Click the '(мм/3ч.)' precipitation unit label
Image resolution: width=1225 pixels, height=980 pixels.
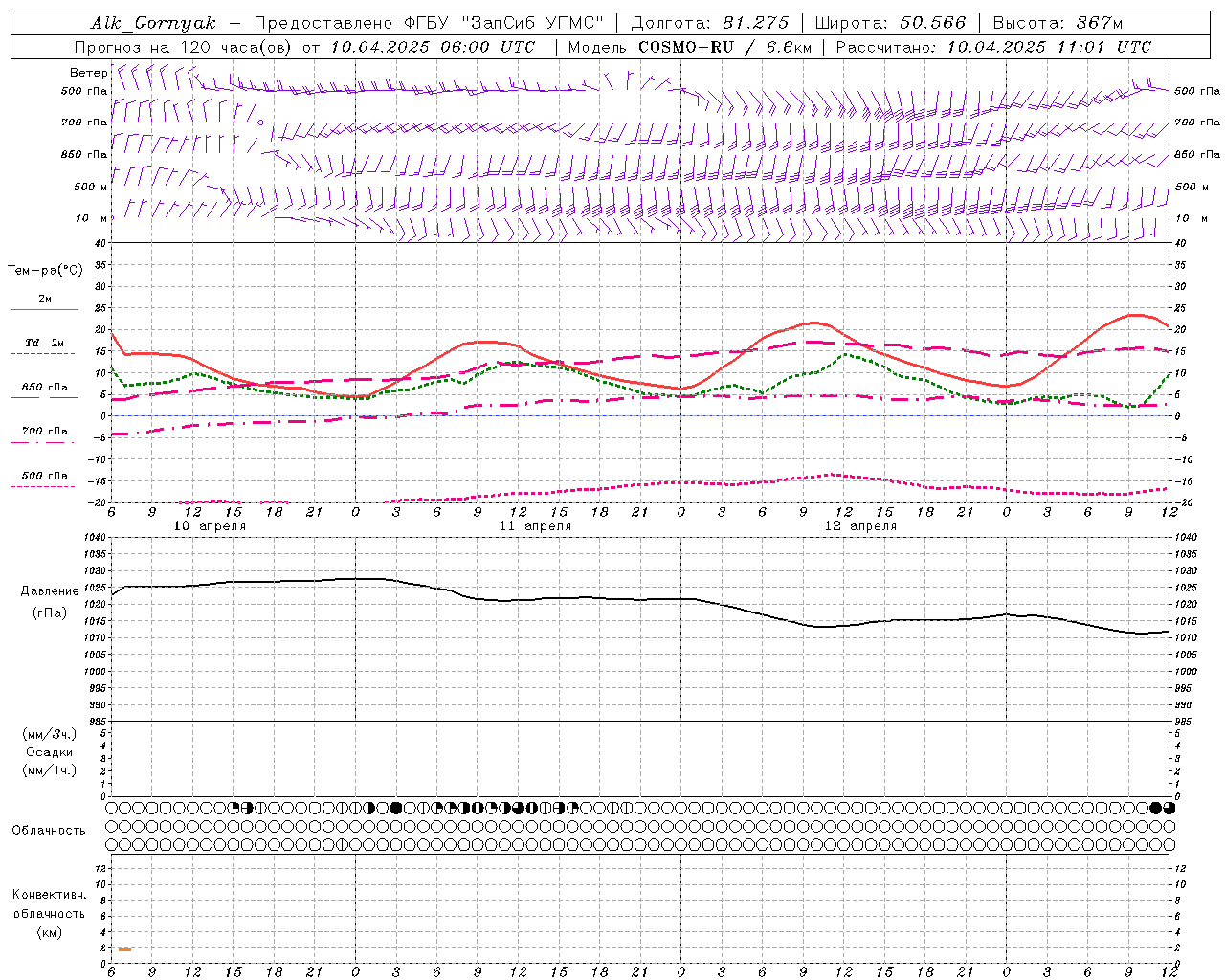(50, 734)
